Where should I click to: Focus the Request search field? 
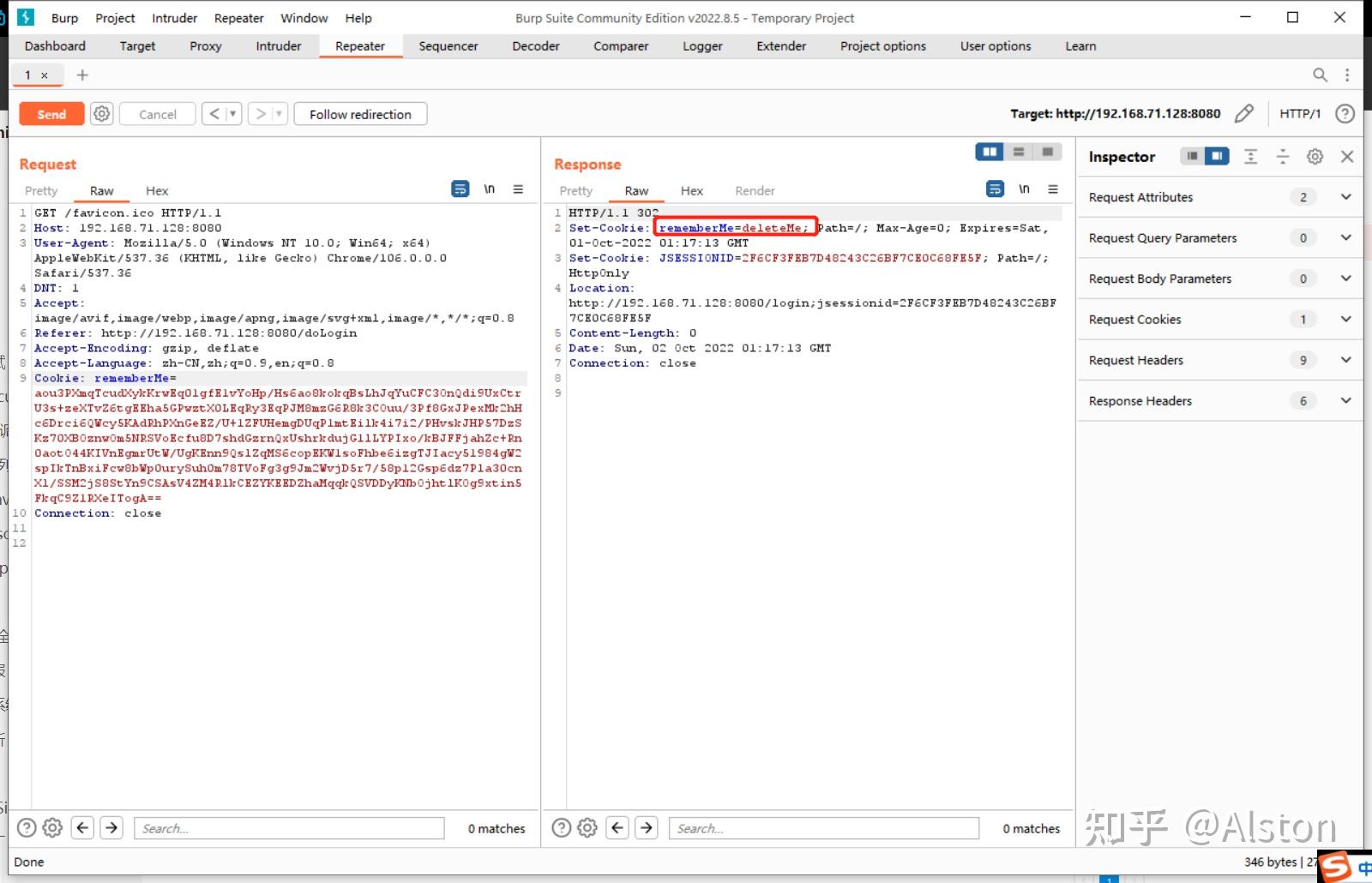pos(289,828)
